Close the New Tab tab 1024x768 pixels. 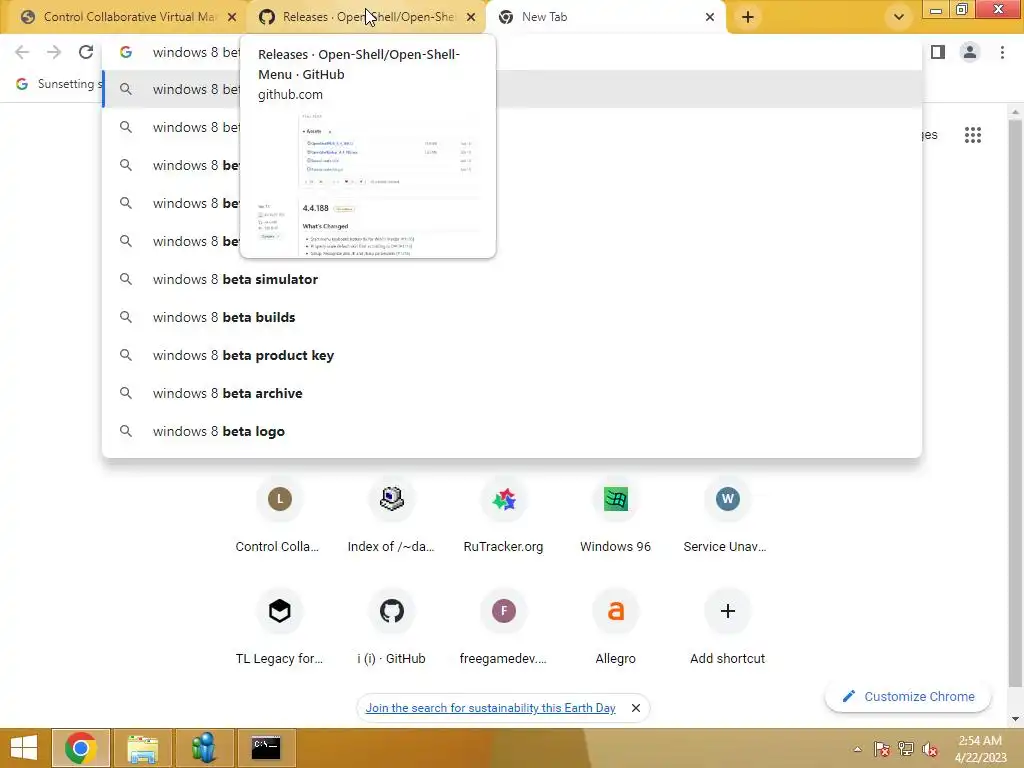tap(710, 17)
